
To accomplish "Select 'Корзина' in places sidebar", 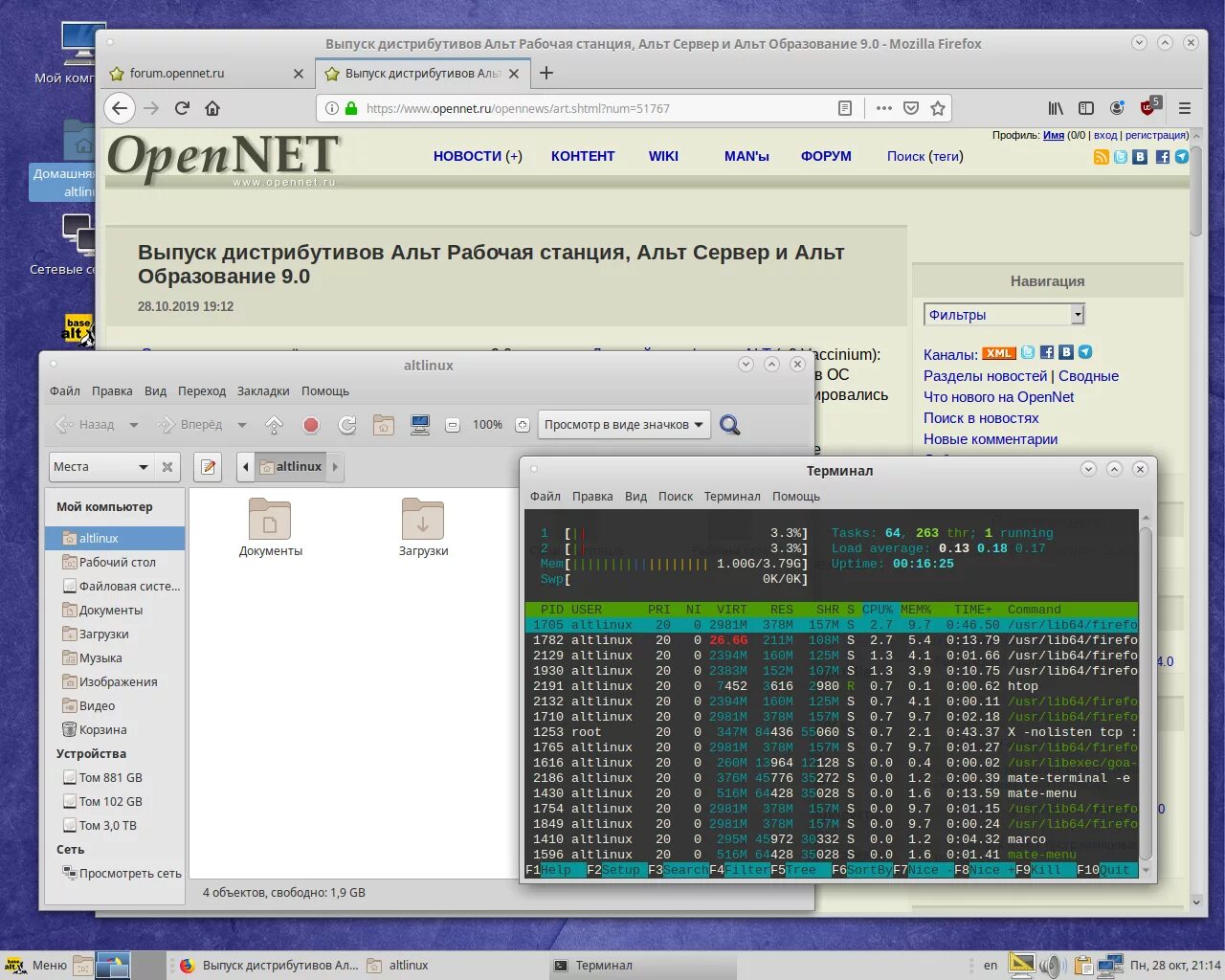I will click(116, 730).
